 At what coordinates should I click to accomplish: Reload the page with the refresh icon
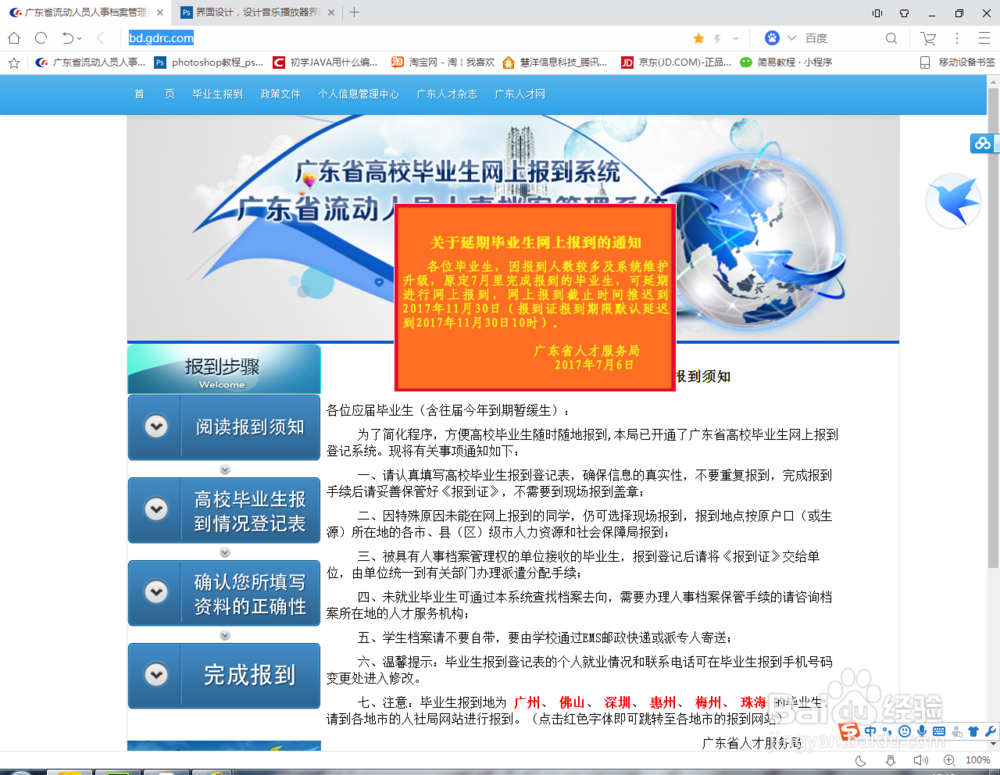[41, 38]
